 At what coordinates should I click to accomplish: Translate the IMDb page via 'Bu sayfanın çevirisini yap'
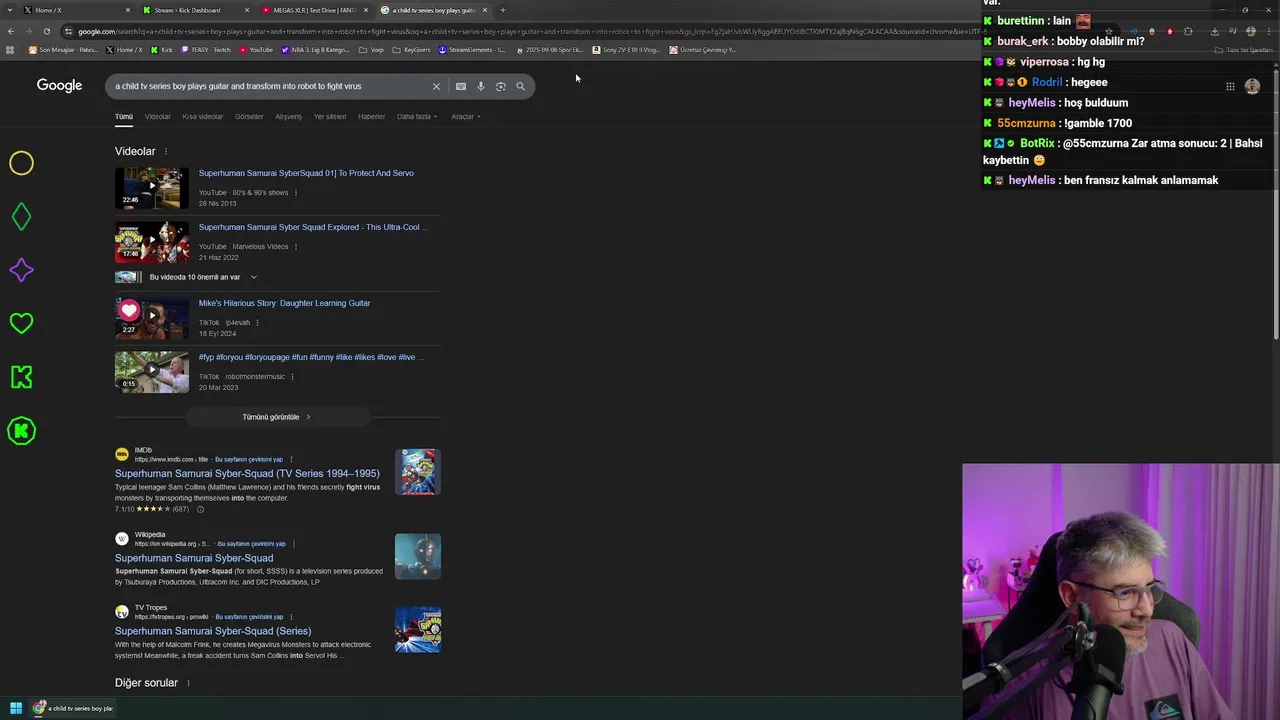point(250,460)
